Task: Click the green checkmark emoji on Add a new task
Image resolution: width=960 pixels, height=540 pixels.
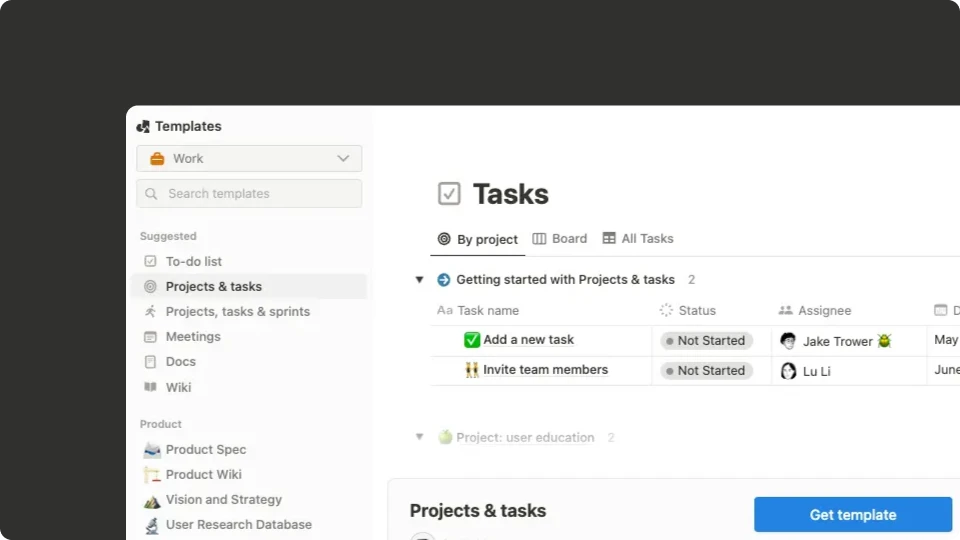Action: [x=472, y=340]
